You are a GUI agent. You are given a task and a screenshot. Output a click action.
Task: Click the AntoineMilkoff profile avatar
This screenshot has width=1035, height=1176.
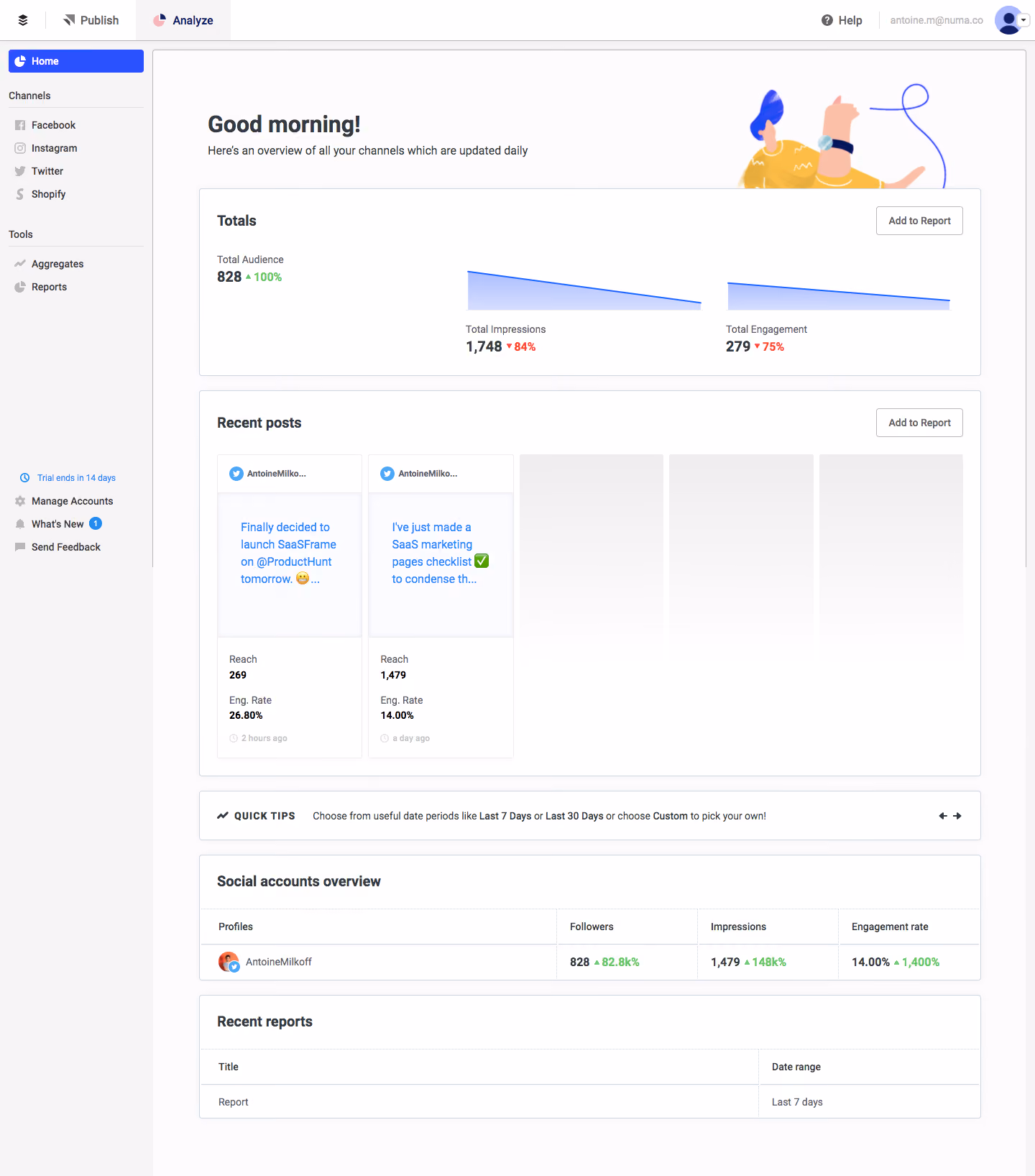click(x=229, y=962)
